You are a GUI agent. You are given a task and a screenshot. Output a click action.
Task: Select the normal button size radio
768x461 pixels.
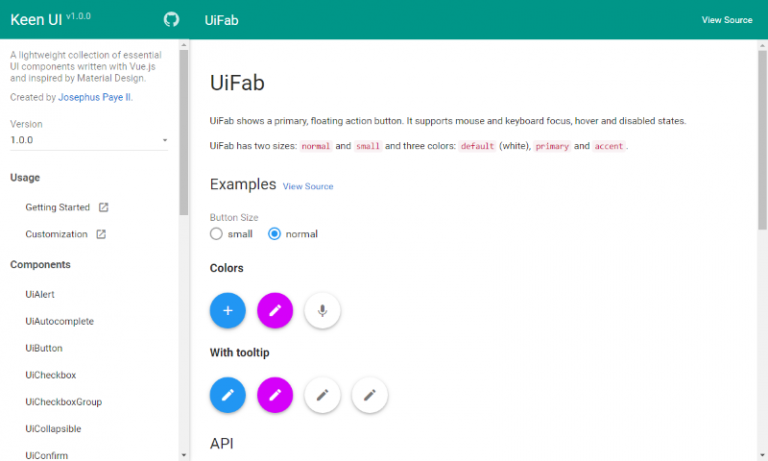point(275,234)
